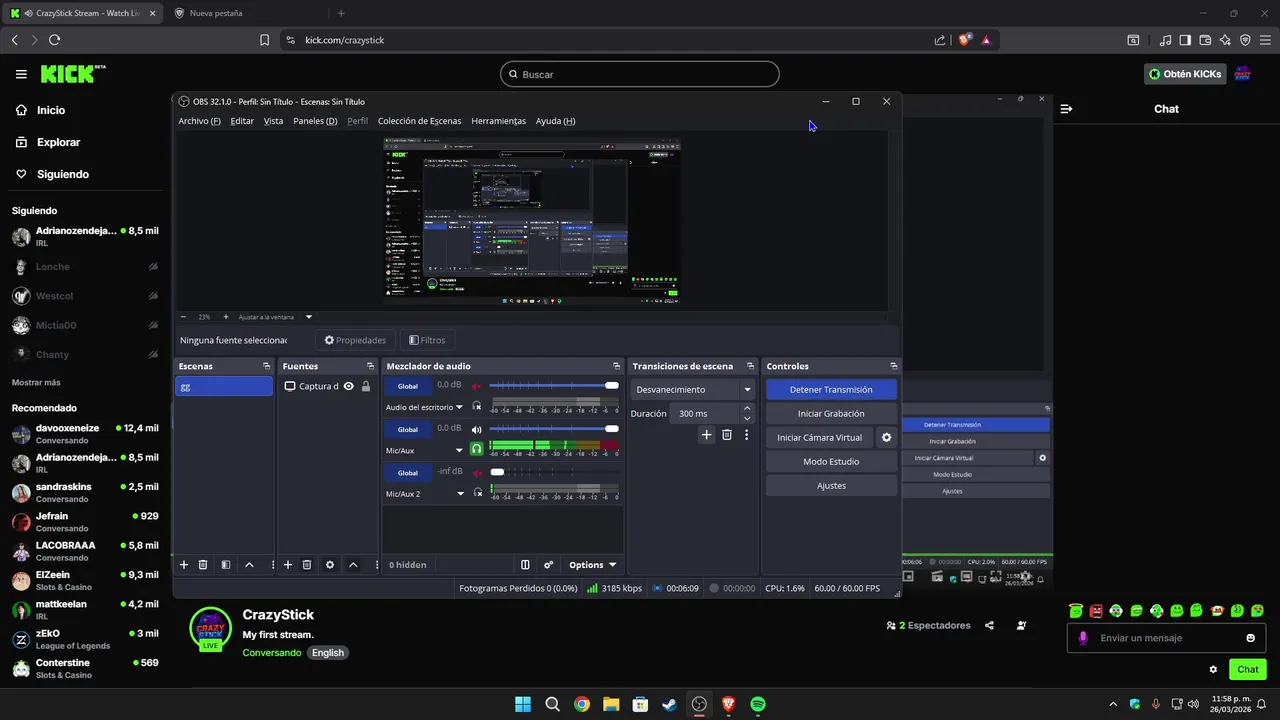1280x720 pixels.
Task: Toggle monitoring headphone on Mic/Aux 2
Action: (477, 493)
